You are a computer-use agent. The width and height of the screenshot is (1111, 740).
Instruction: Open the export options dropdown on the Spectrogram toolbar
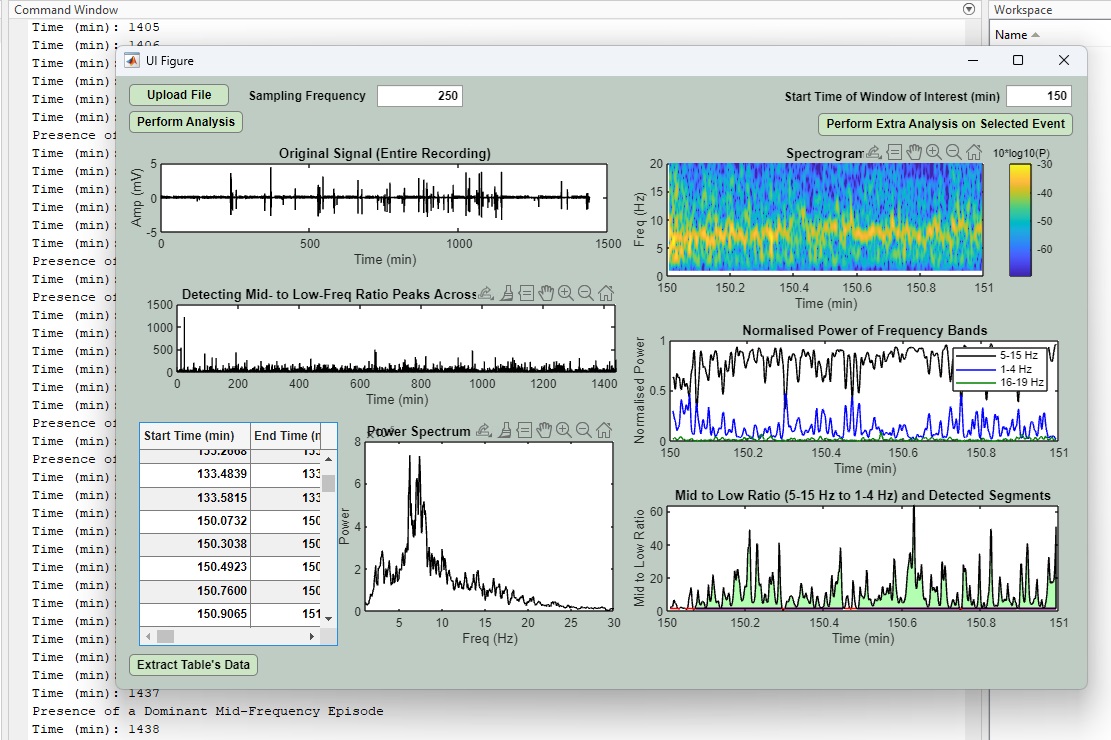872,152
